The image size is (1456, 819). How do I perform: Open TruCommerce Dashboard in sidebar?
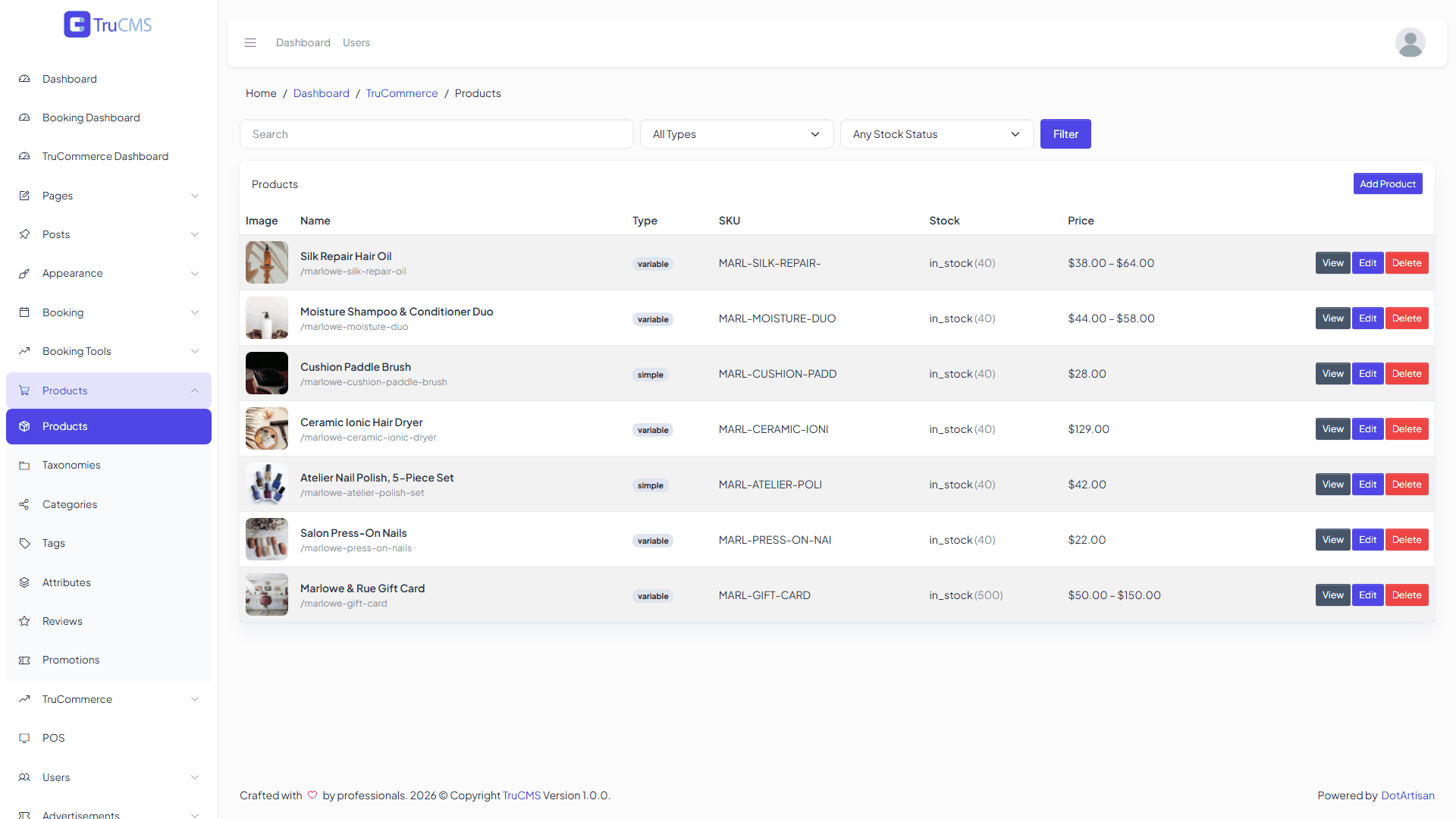click(108, 156)
